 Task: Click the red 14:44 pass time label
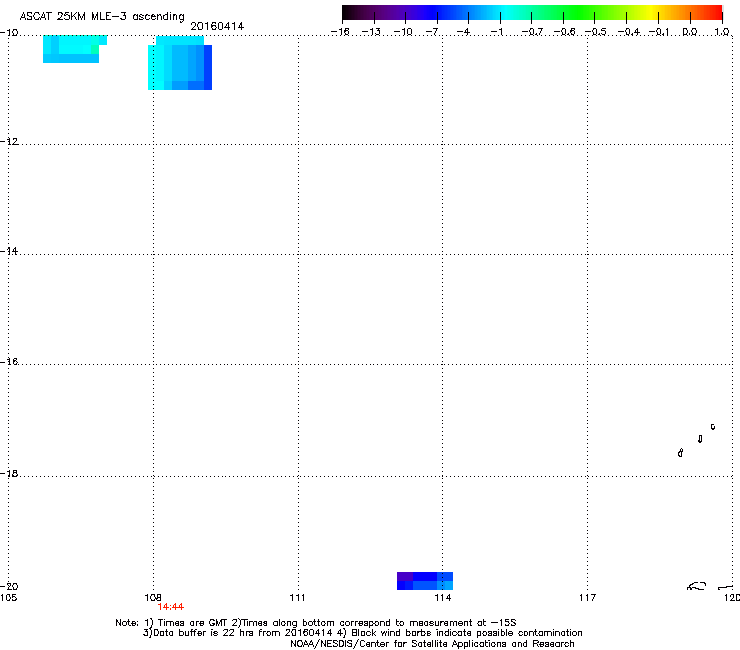(x=170, y=607)
